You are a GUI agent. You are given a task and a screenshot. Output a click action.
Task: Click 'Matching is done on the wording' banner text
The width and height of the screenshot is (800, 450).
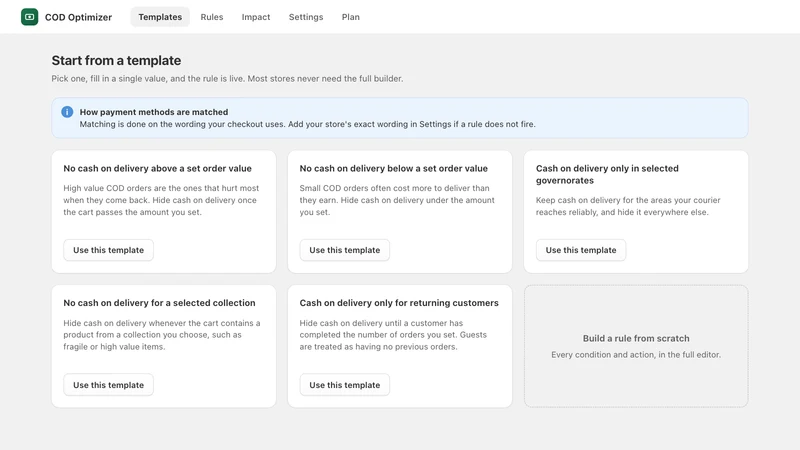pyautogui.click(x=307, y=124)
